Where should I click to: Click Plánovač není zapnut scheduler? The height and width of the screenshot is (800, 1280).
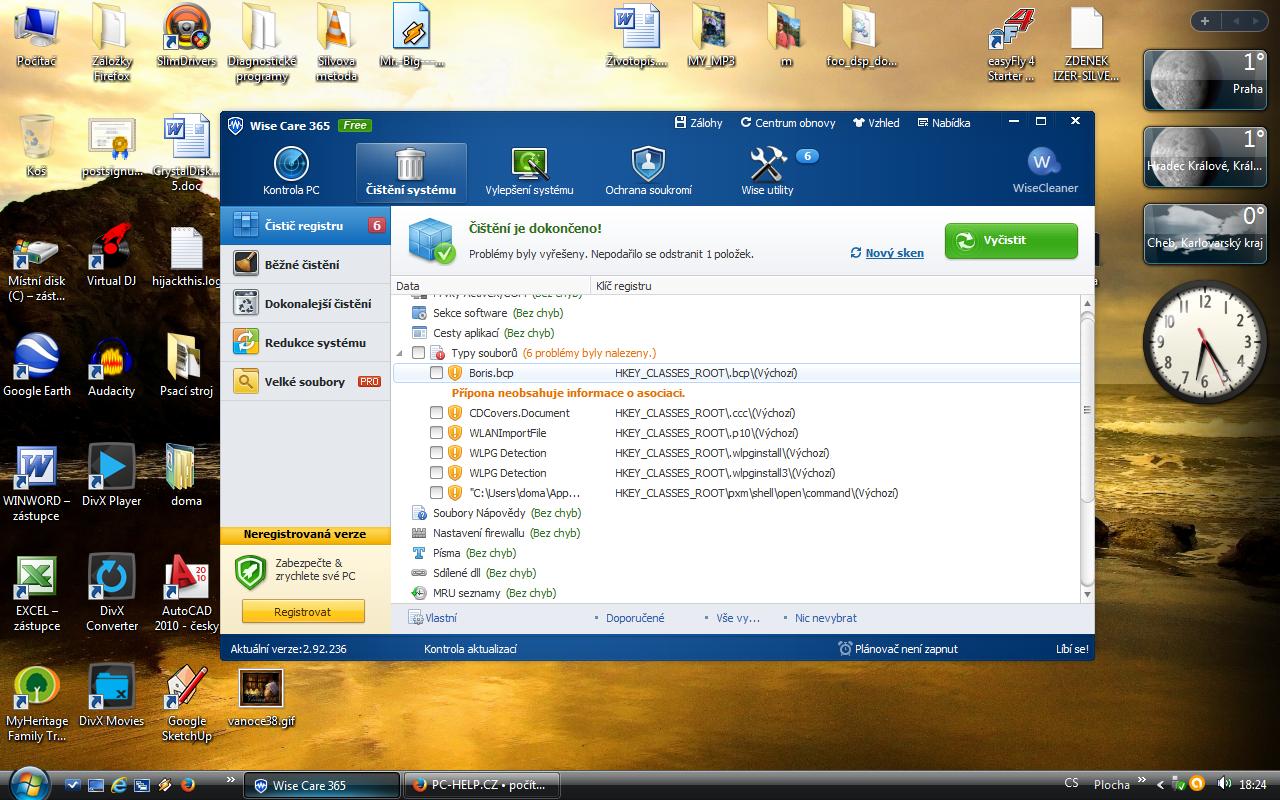[x=898, y=649]
